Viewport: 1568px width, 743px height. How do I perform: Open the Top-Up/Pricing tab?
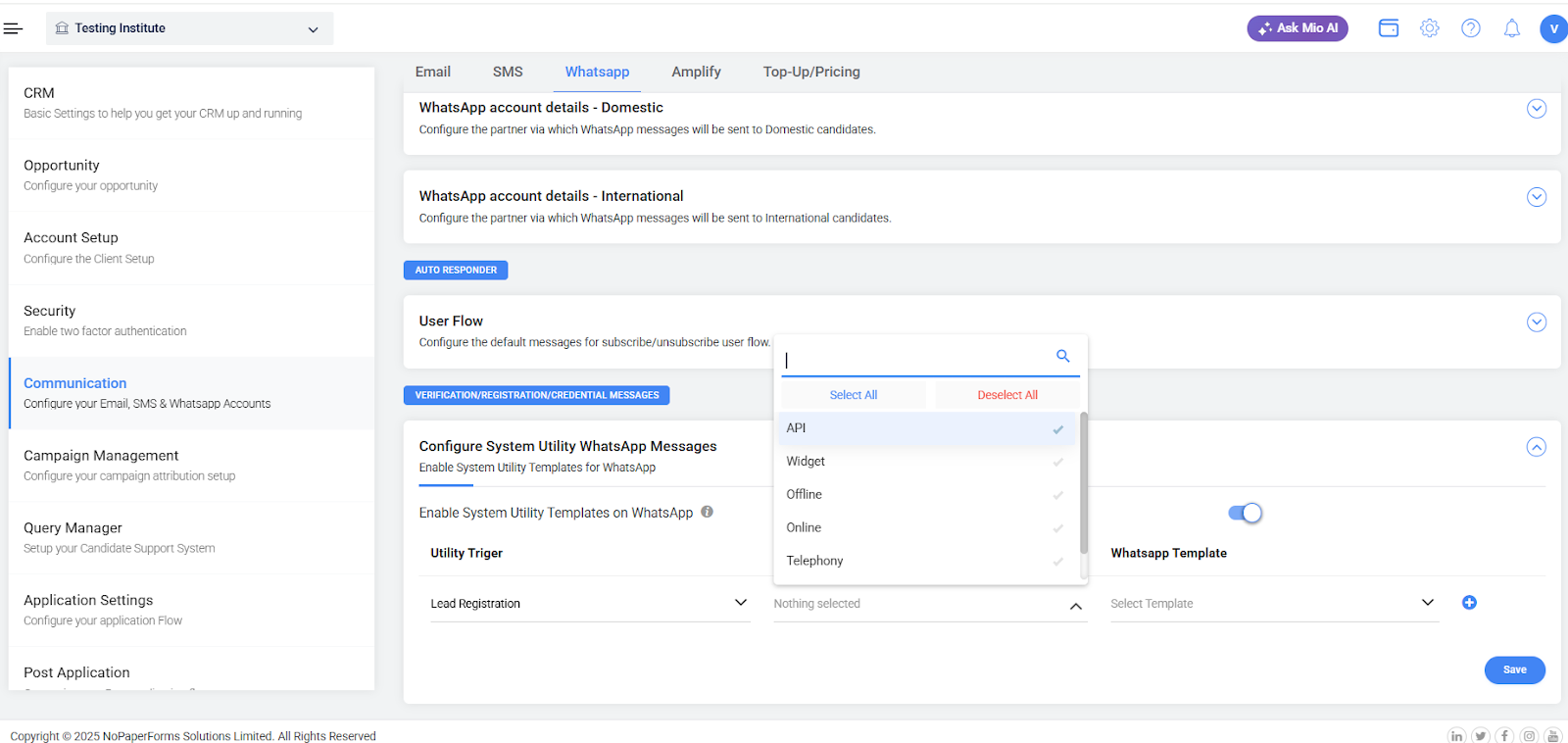point(810,72)
